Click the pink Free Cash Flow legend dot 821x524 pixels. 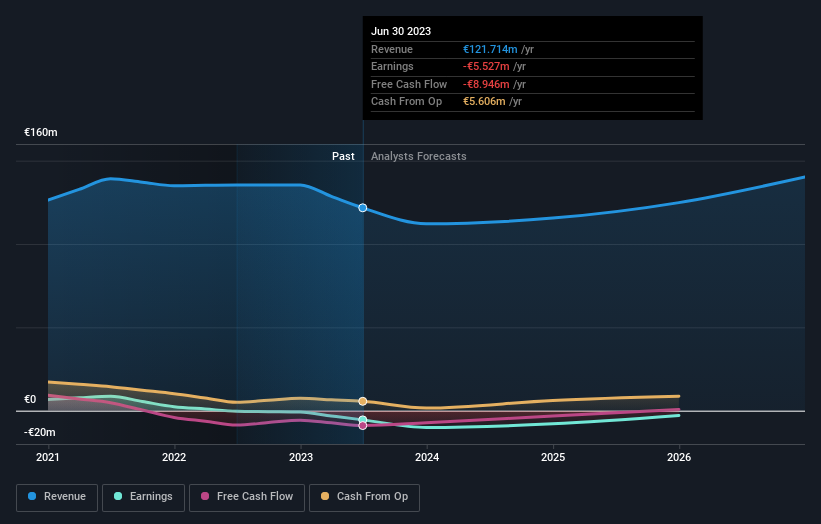coord(205,496)
